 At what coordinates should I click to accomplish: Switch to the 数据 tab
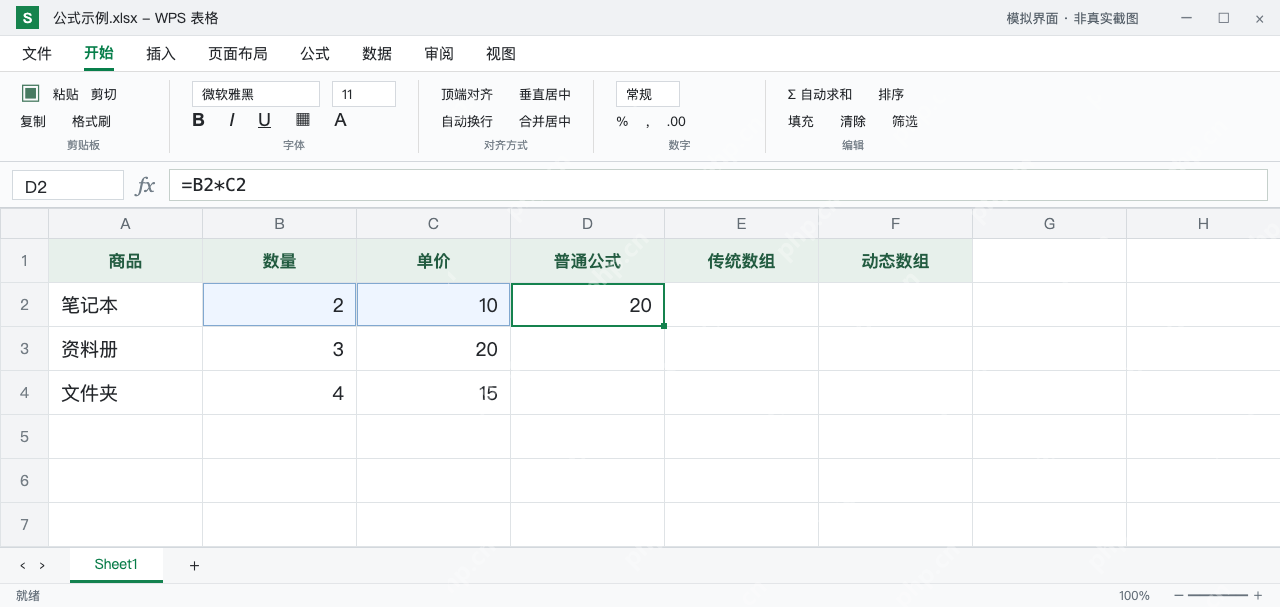point(377,54)
